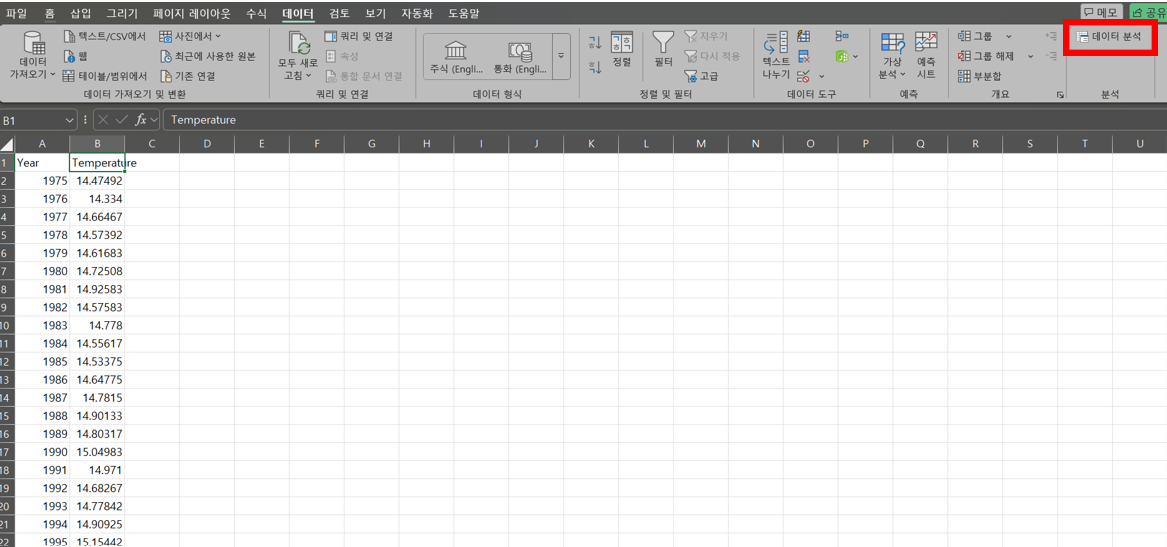Viewport: 1167px width, 547px height.
Task: Sort descending with the lower sort icon
Action: pos(595,68)
